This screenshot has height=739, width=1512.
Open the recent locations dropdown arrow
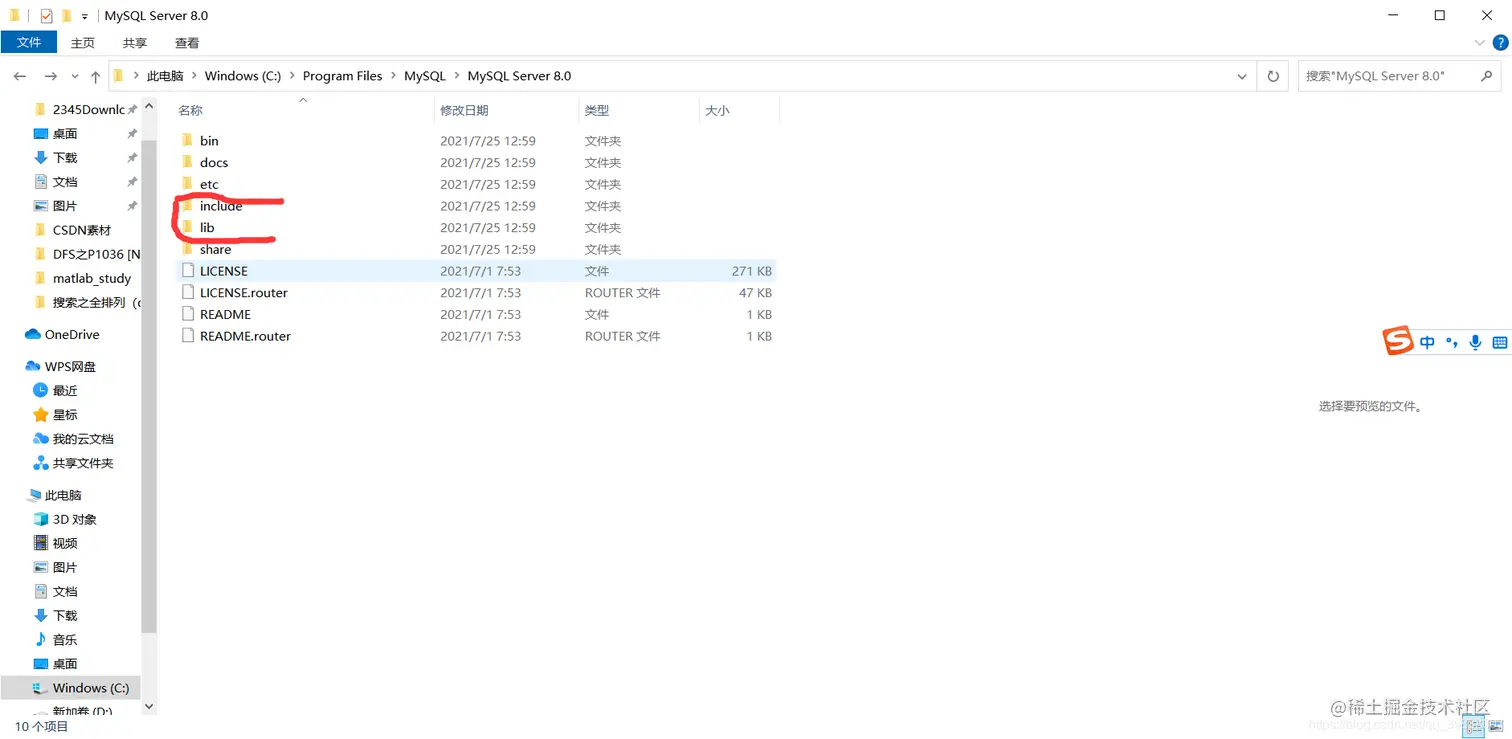click(x=75, y=76)
